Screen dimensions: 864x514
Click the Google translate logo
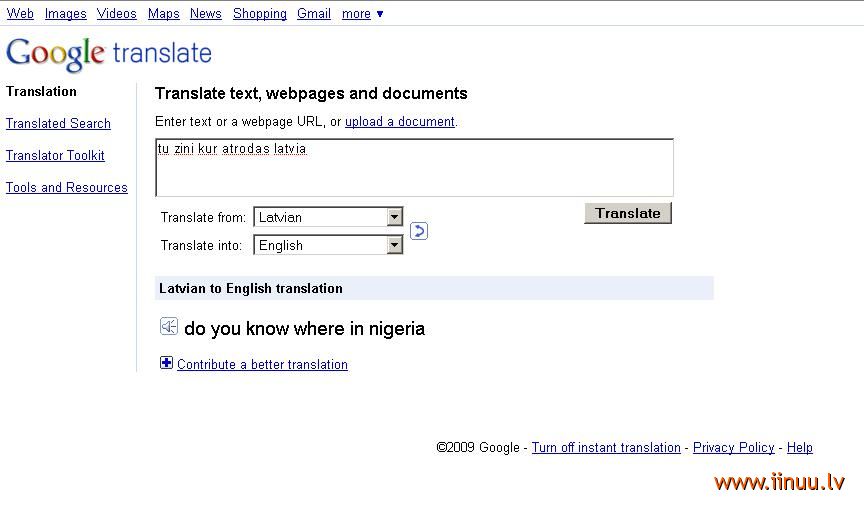[x=109, y=54]
